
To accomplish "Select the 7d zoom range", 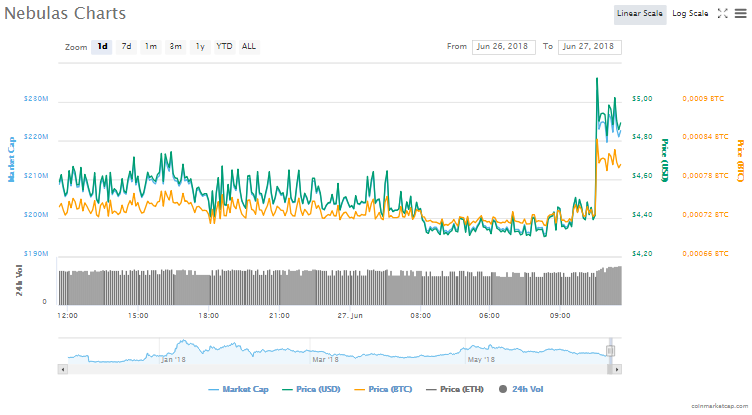I will 126,47.
